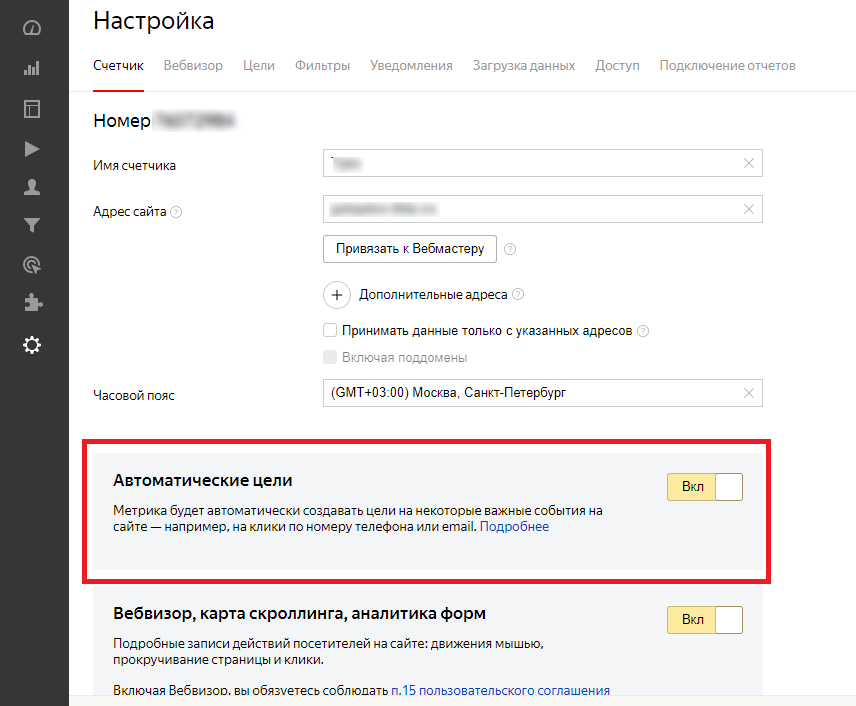Screen dimensions: 856x706
Task: Click the funnel icon in left sidebar
Action: tap(32, 225)
